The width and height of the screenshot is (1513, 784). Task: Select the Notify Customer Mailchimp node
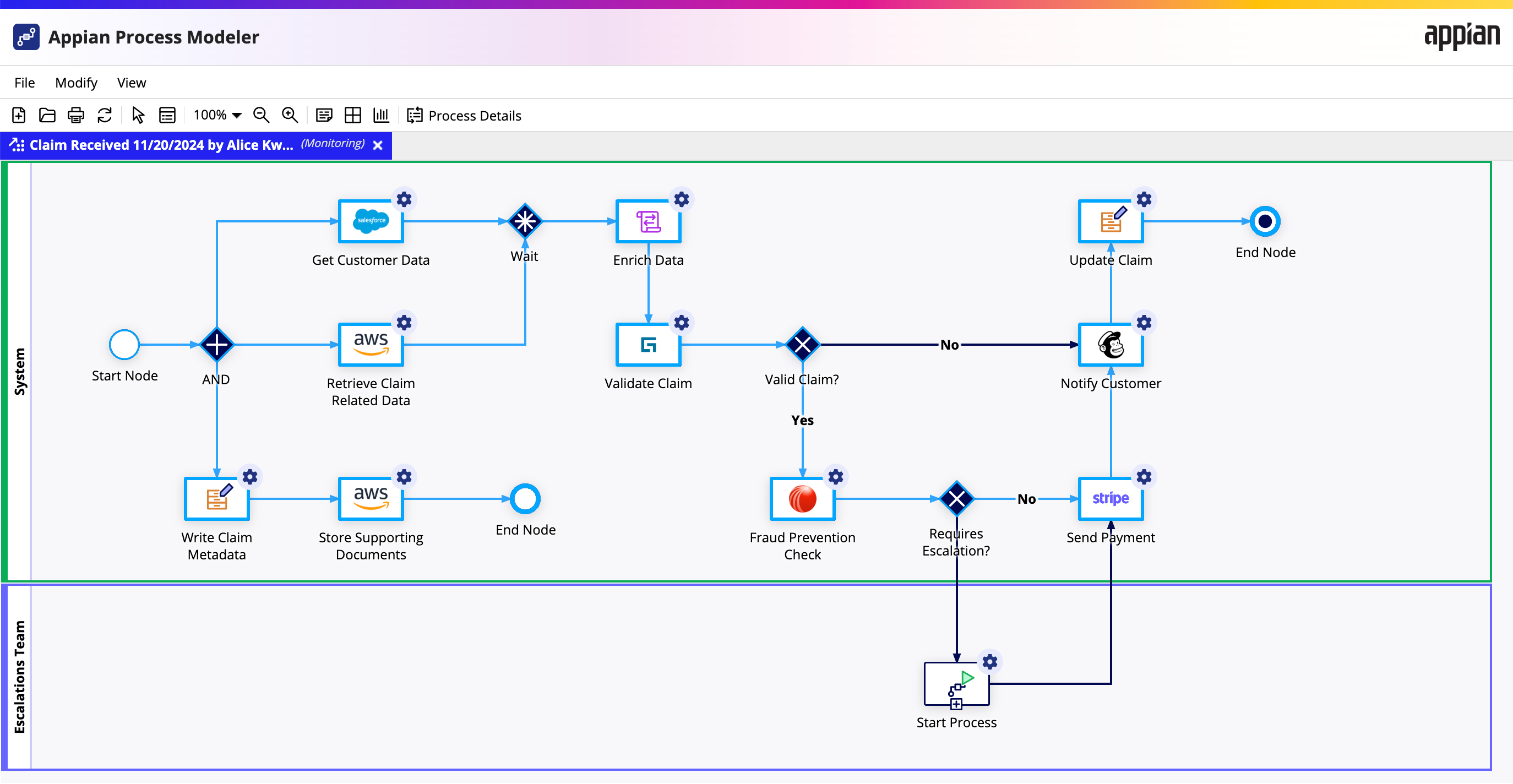pyautogui.click(x=1111, y=345)
